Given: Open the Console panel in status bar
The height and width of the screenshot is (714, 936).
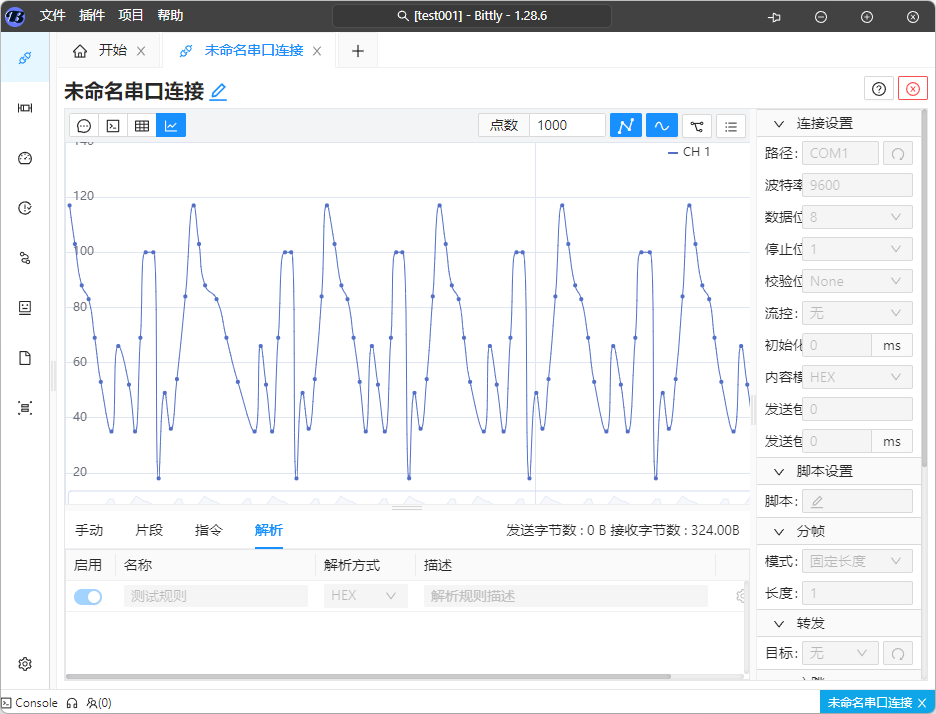Looking at the screenshot, I should point(29,703).
